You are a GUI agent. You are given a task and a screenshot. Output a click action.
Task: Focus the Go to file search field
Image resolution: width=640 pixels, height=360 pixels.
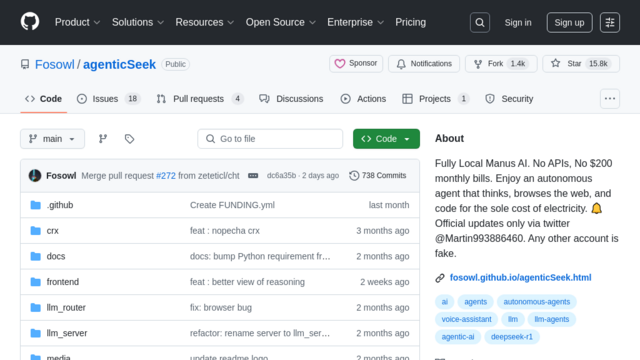coord(270,139)
